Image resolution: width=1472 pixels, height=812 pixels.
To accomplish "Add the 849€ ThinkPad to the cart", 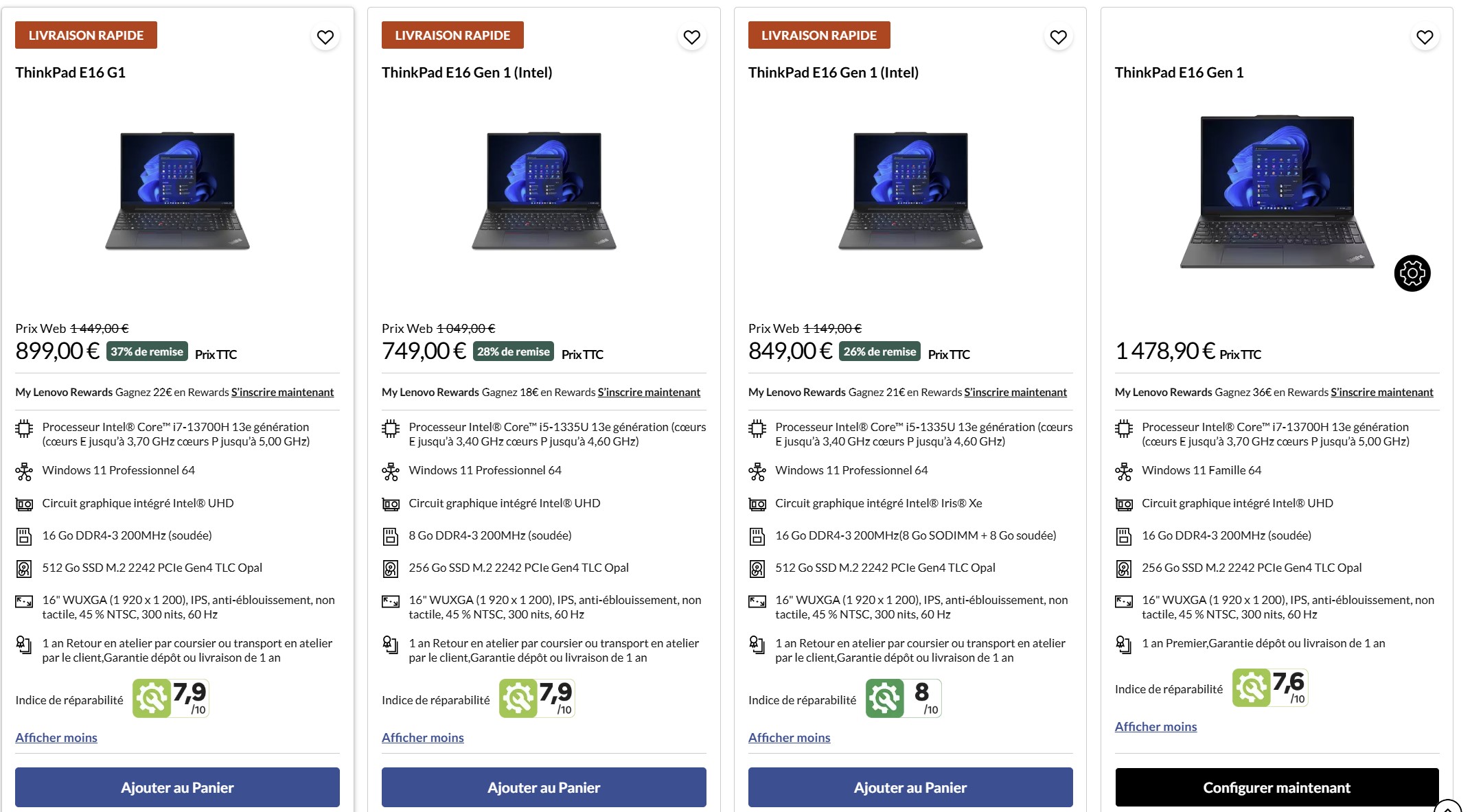I will pyautogui.click(x=910, y=787).
